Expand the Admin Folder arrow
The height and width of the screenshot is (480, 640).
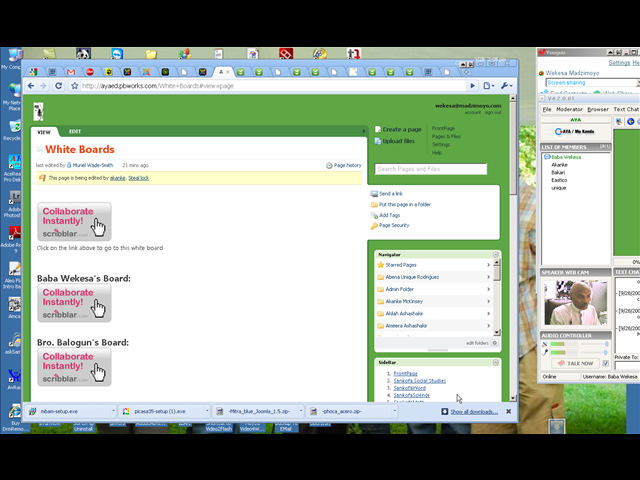[x=488, y=289]
